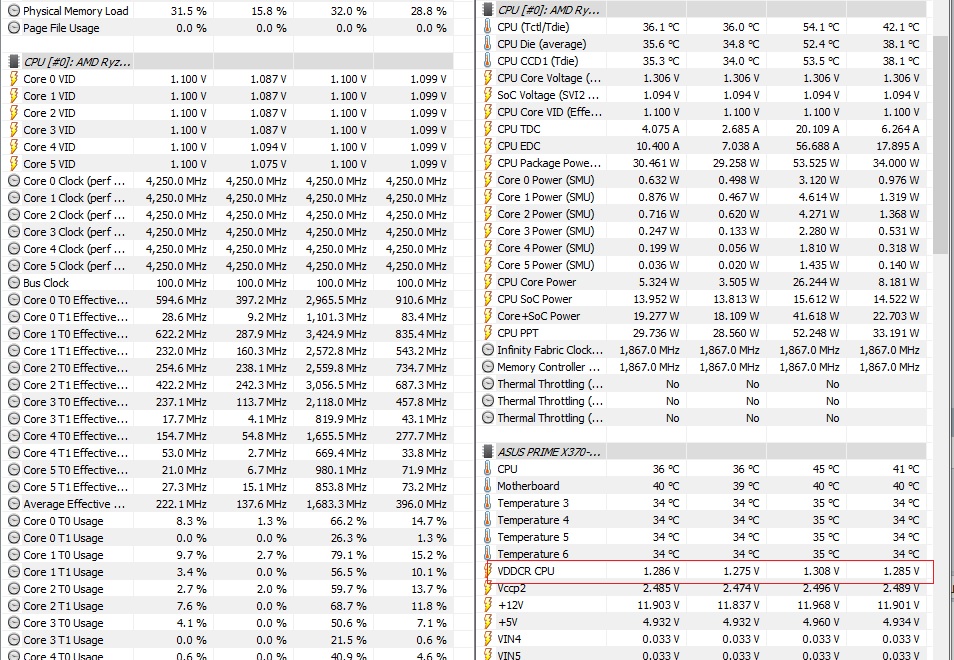Click the chip icon on the ASUS PRIME header
Image resolution: width=954 pixels, height=660 pixels.
pyautogui.click(x=489, y=452)
